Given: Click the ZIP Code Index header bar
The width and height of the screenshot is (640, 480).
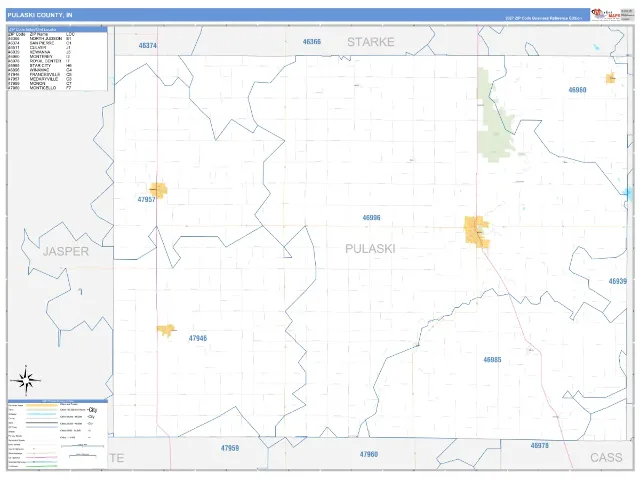Looking at the screenshot, I should click(x=58, y=29).
